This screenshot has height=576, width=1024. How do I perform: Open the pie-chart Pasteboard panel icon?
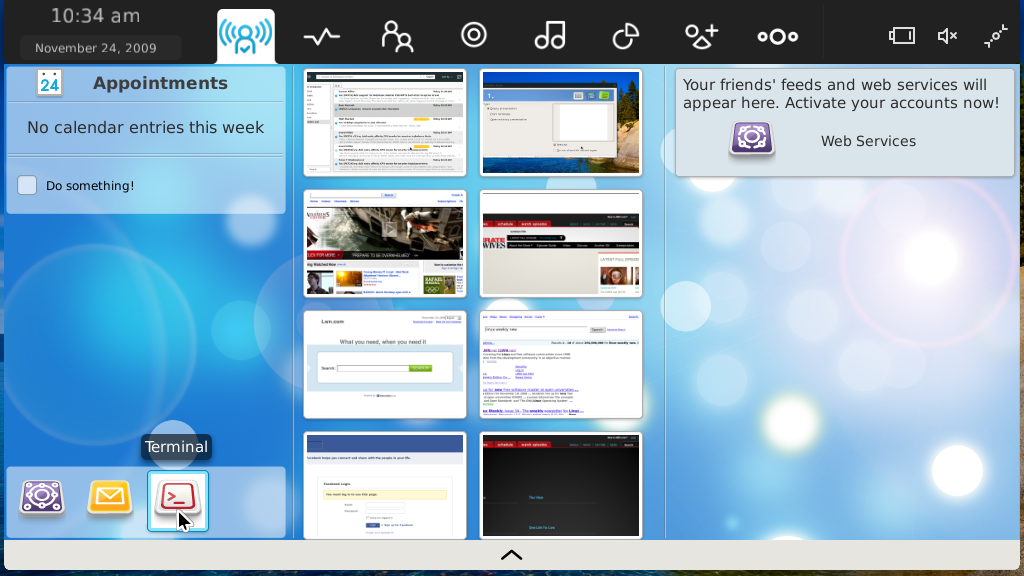[x=626, y=36]
